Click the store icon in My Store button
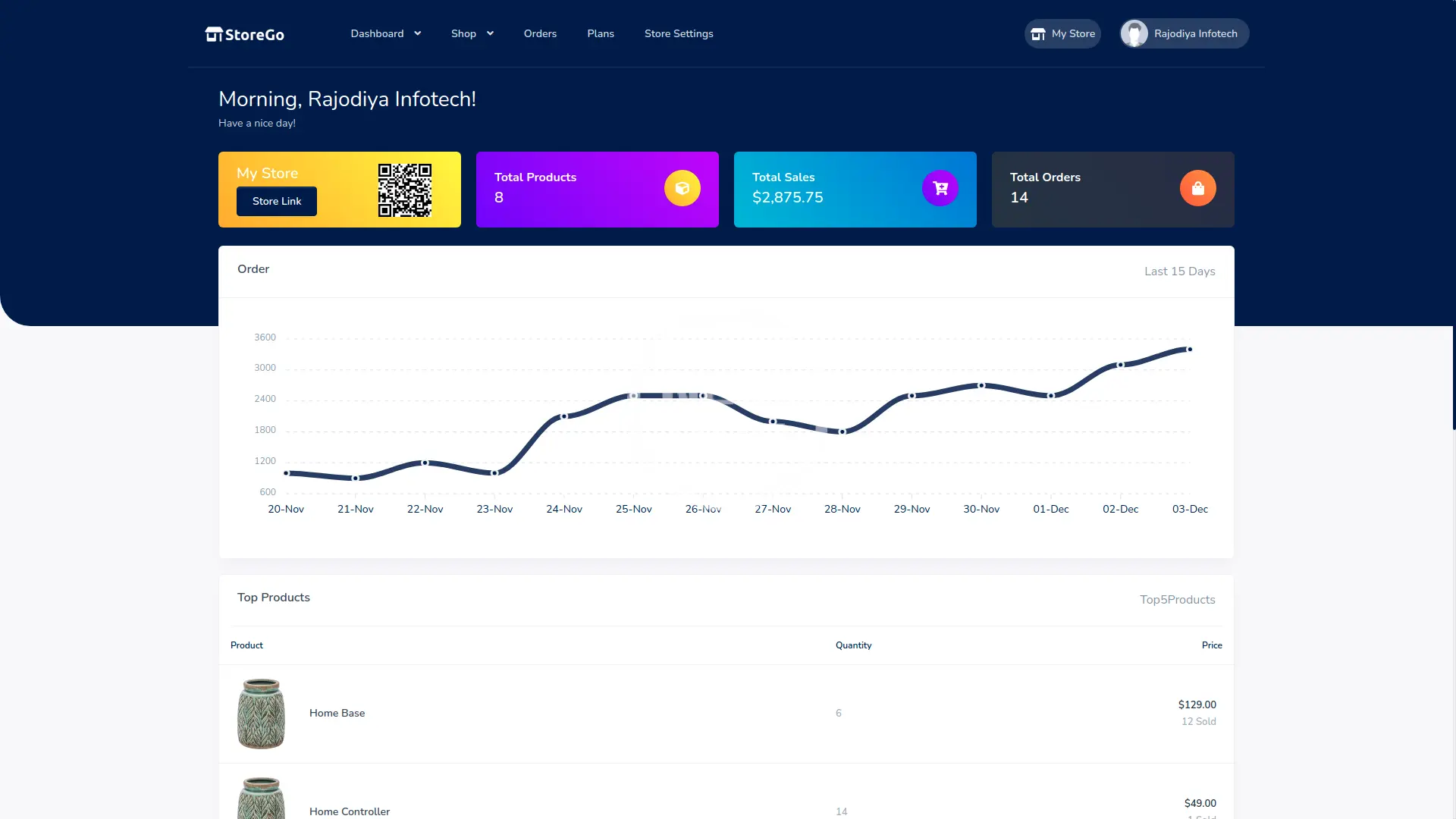1456x819 pixels. click(x=1038, y=34)
